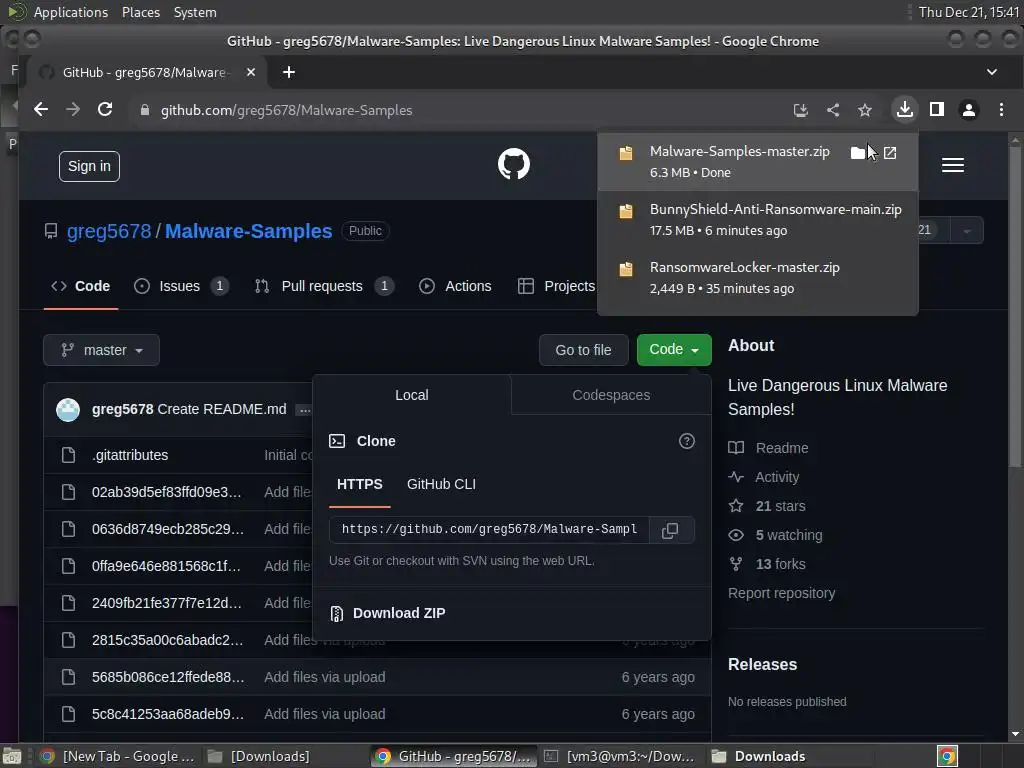Click the GitHub logo
Screen dimensions: 1024x768
[514, 164]
